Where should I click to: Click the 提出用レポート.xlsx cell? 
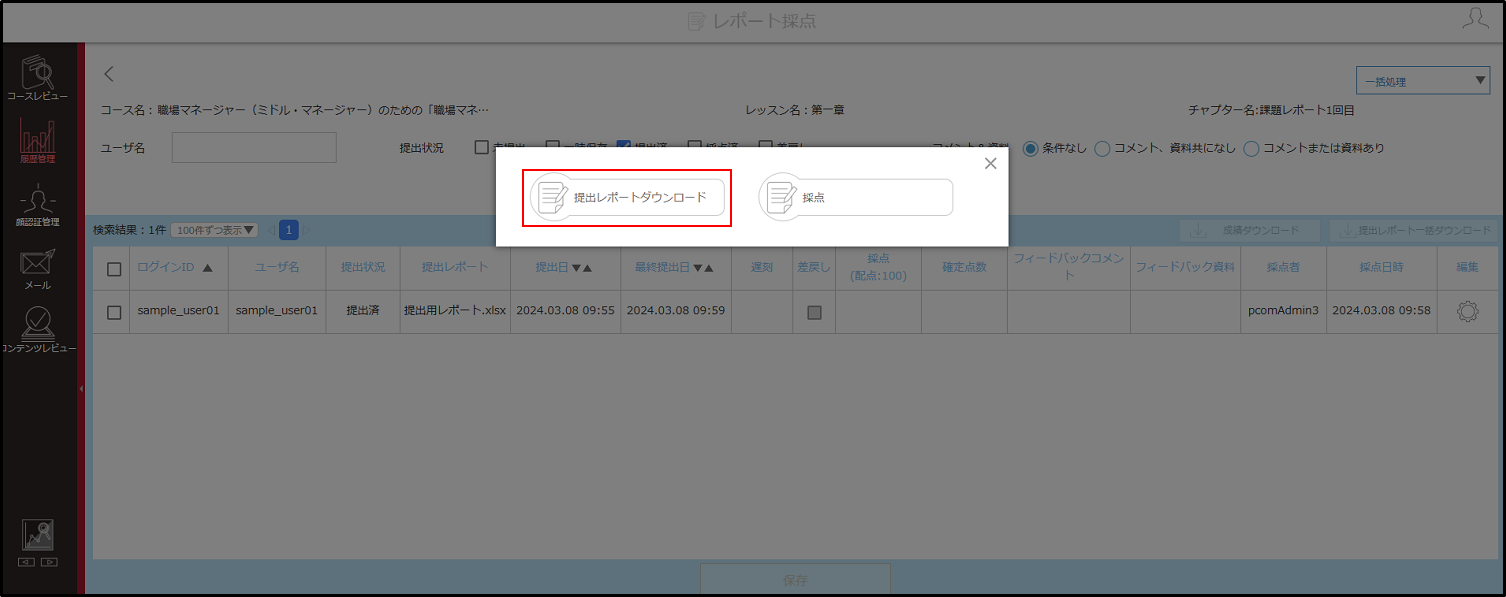tap(455, 311)
